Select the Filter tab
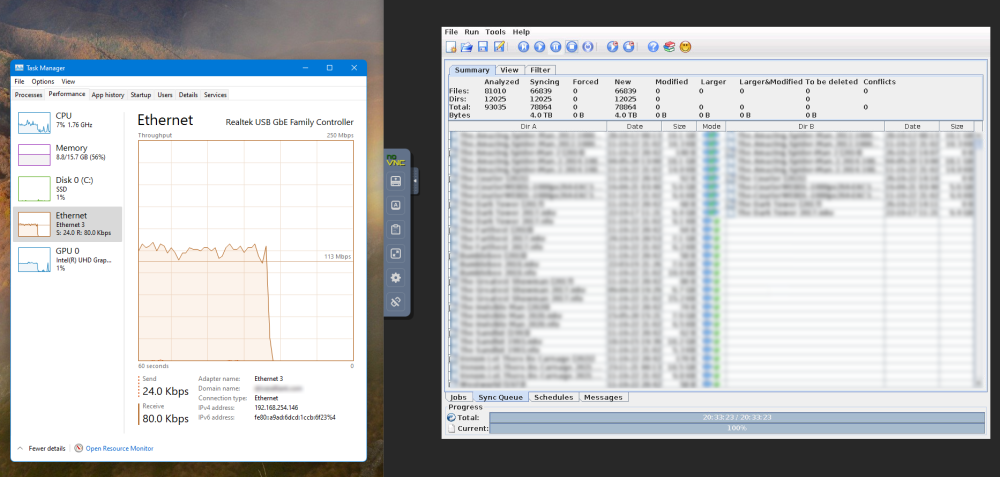Screen dimensions: 1000x477 pyautogui.click(x=540, y=70)
